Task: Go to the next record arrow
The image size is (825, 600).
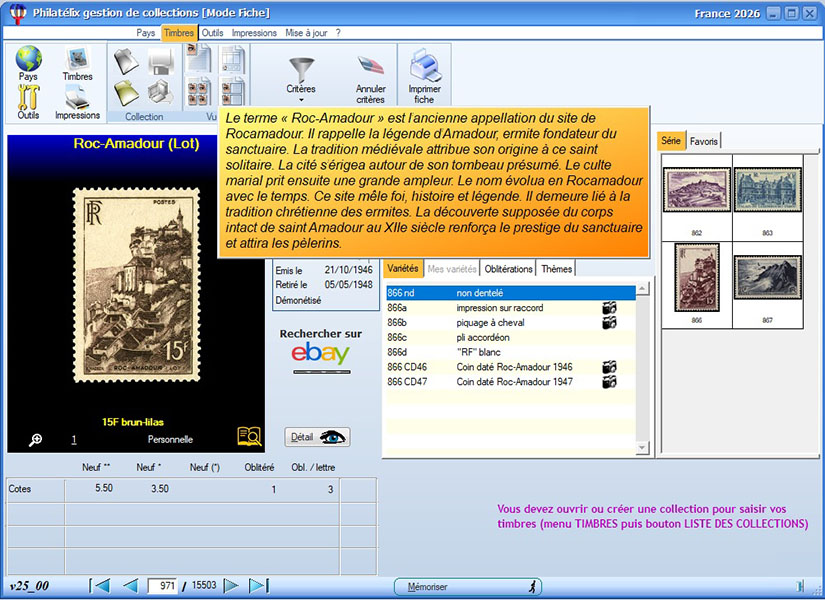Action: coord(231,586)
